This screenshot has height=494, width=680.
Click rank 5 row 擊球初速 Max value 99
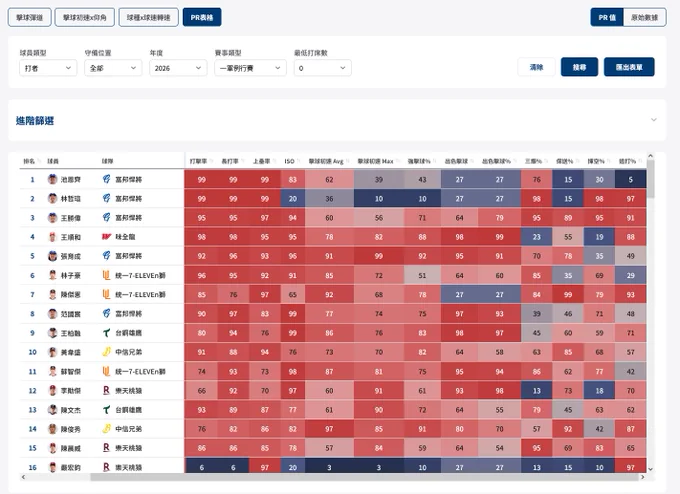pos(379,256)
